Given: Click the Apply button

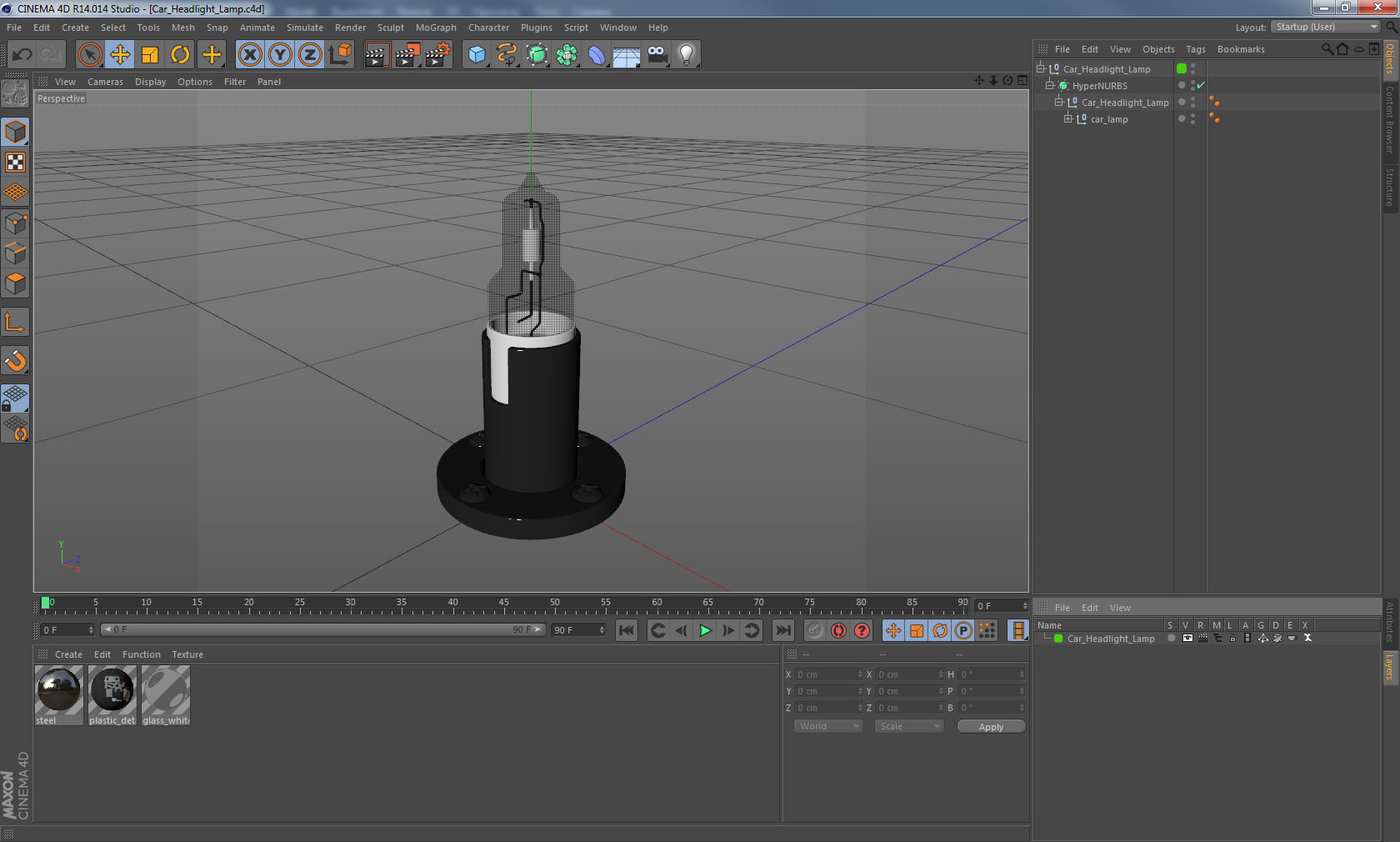Looking at the screenshot, I should pos(991,727).
